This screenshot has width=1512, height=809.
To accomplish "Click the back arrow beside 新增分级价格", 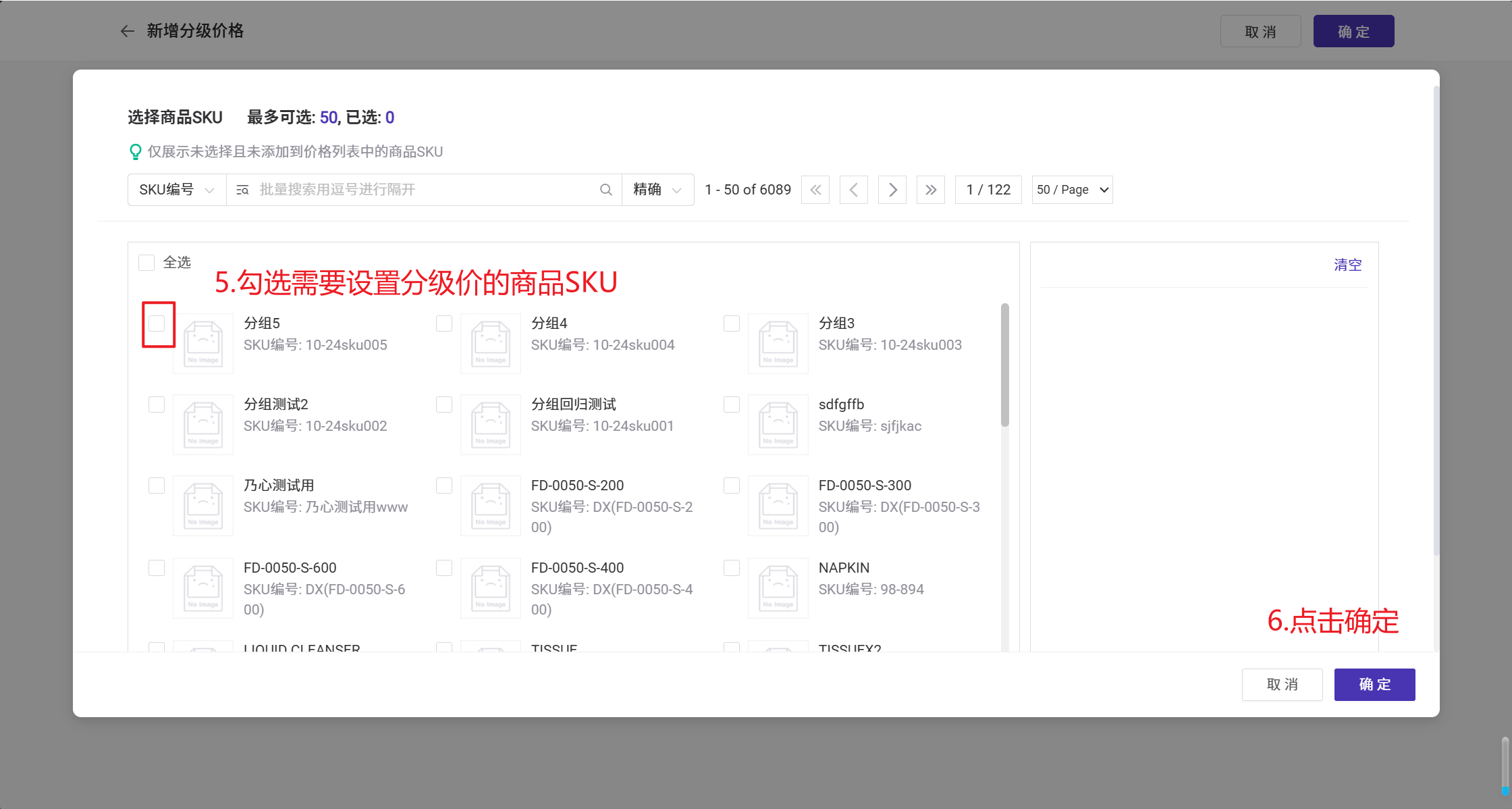I will [x=127, y=31].
